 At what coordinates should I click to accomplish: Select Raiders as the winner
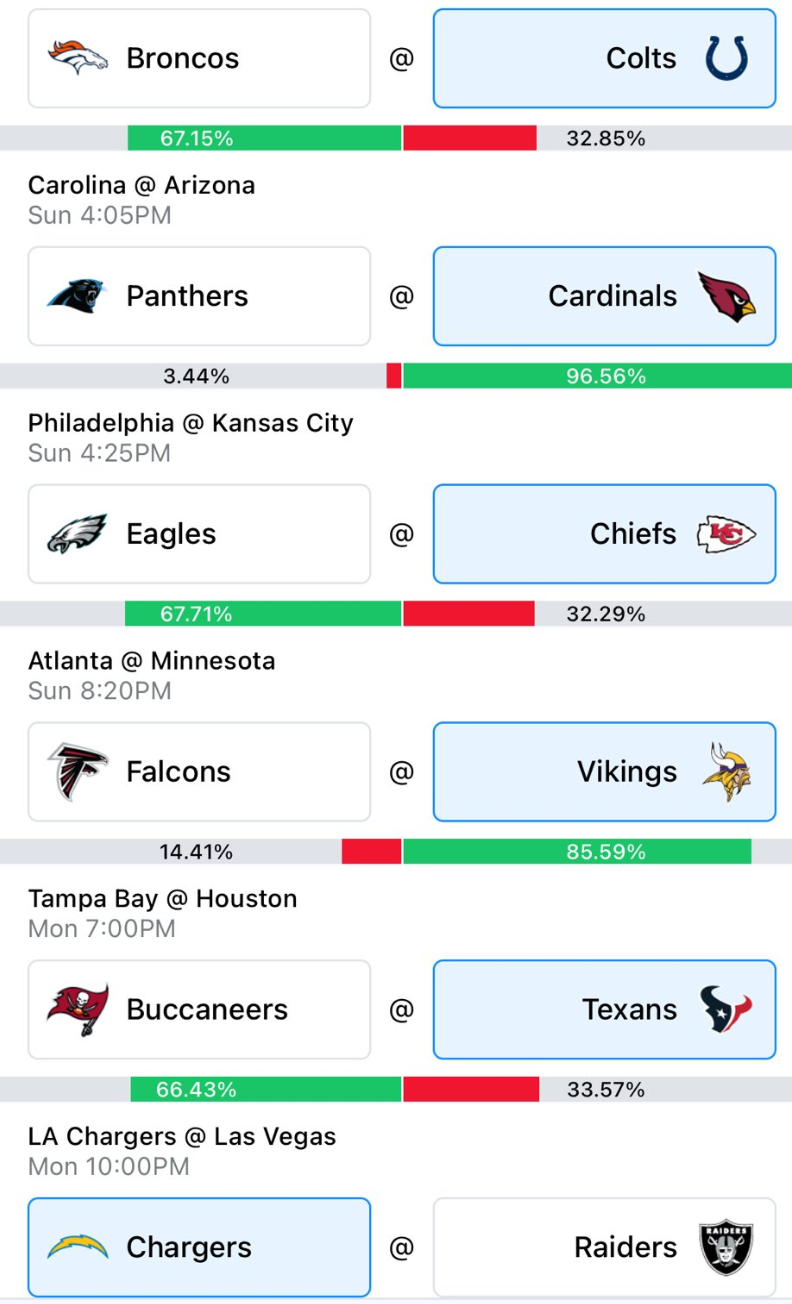604,1248
